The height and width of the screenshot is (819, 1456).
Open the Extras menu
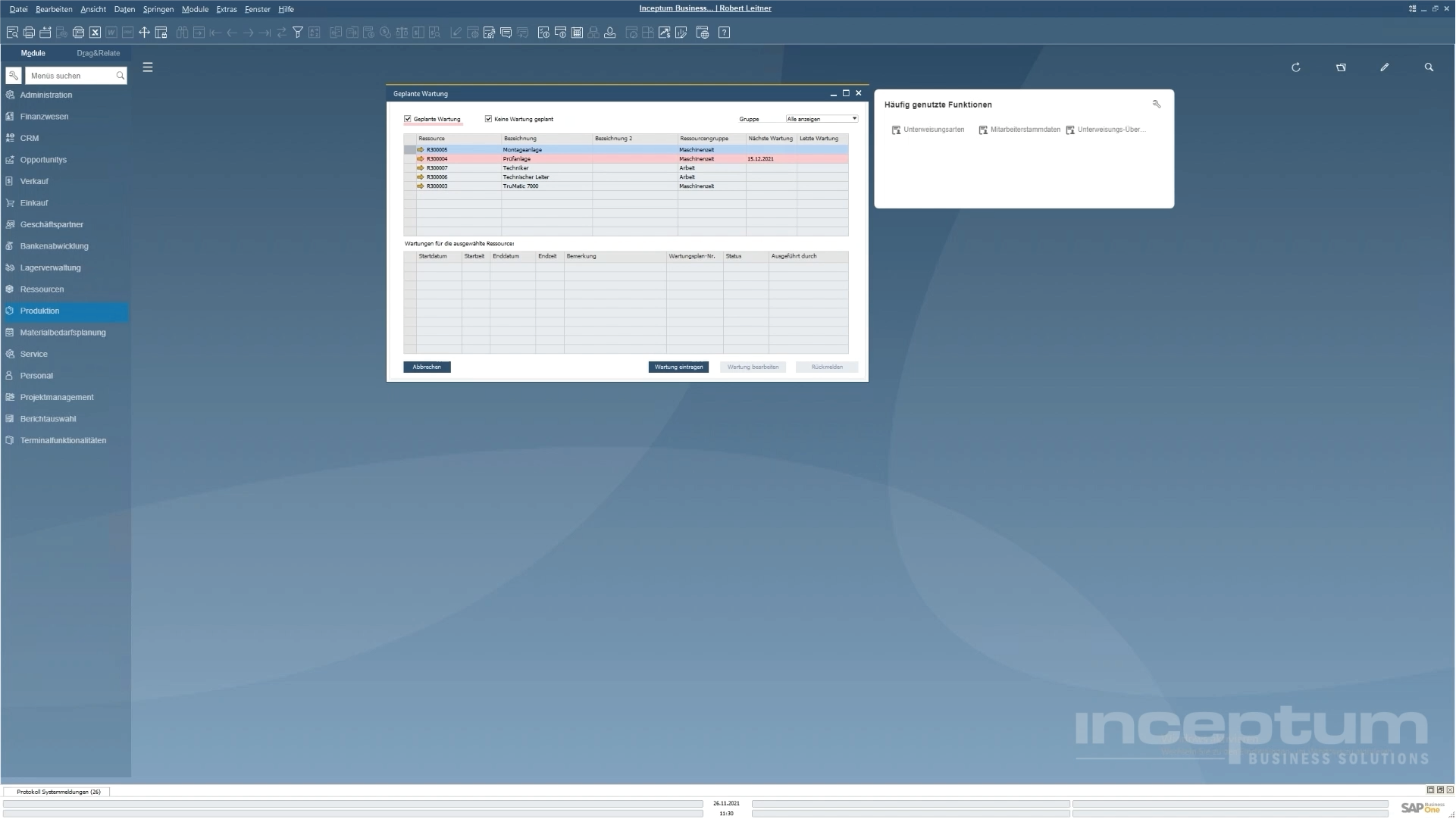pos(227,9)
